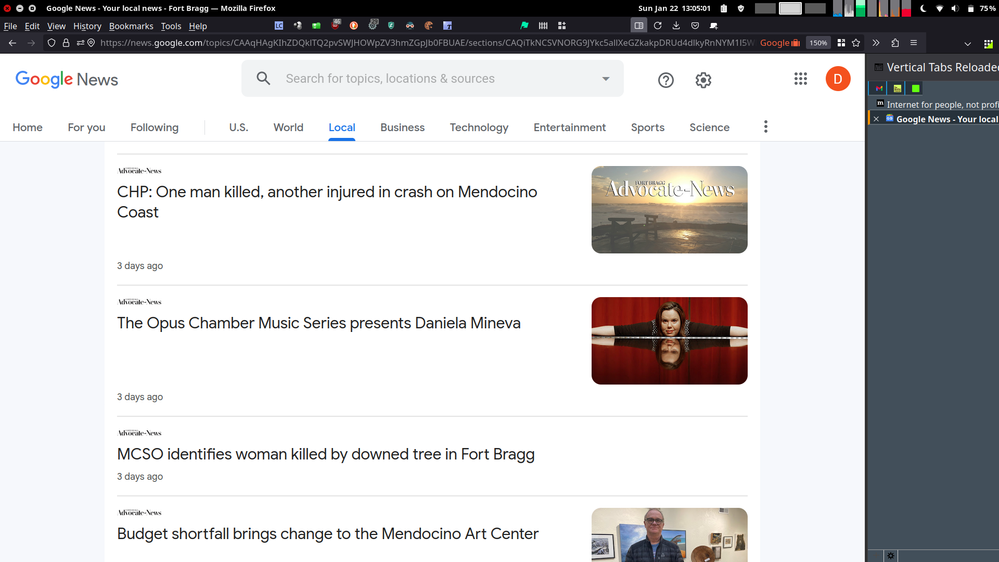The height and width of the screenshot is (562, 999).
Task: Open the Google apps grid
Action: tap(800, 79)
